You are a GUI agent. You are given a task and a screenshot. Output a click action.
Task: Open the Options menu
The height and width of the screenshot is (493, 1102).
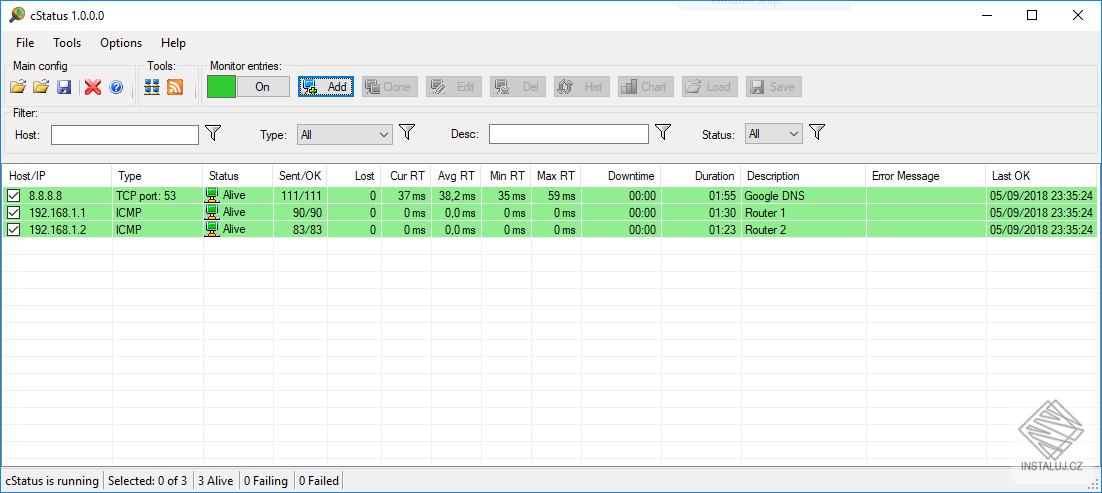click(121, 43)
